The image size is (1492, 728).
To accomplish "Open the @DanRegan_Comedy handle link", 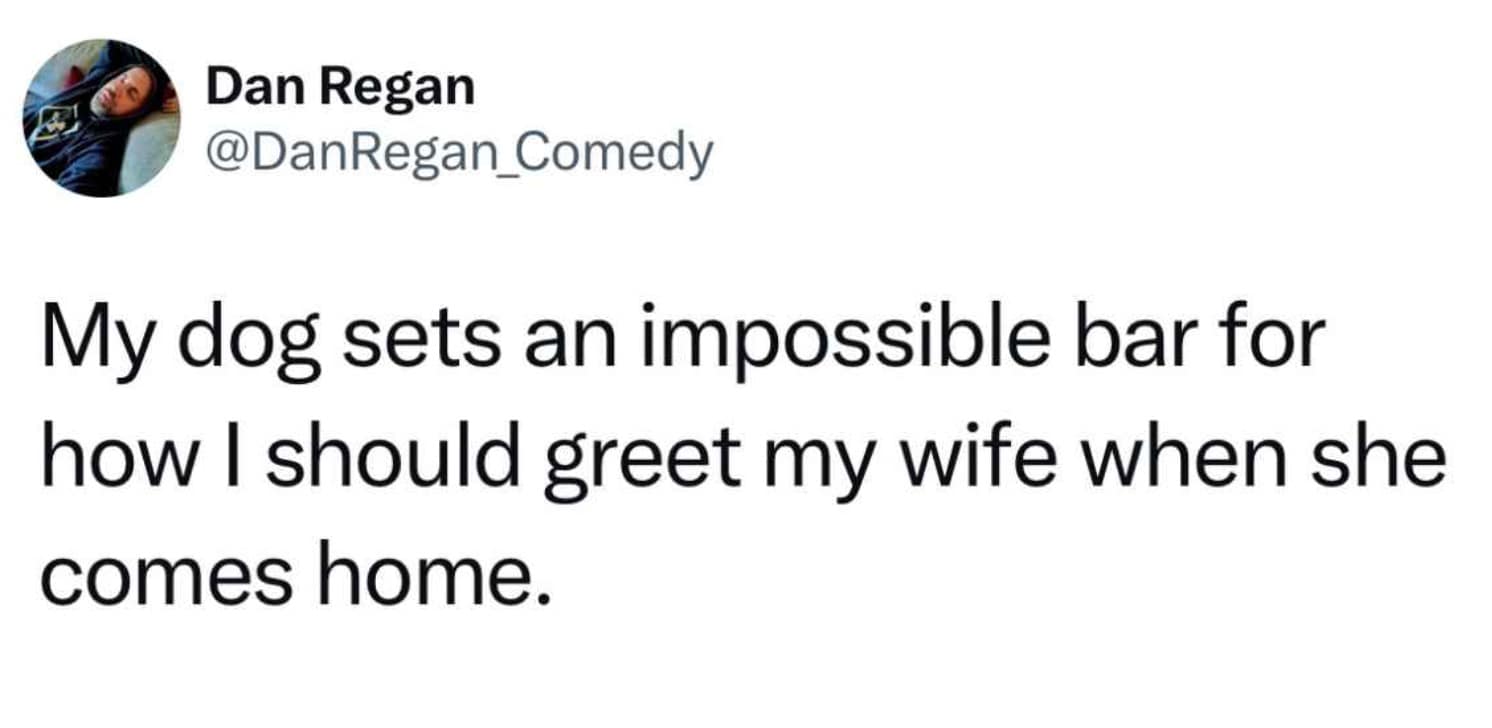I will (458, 152).
